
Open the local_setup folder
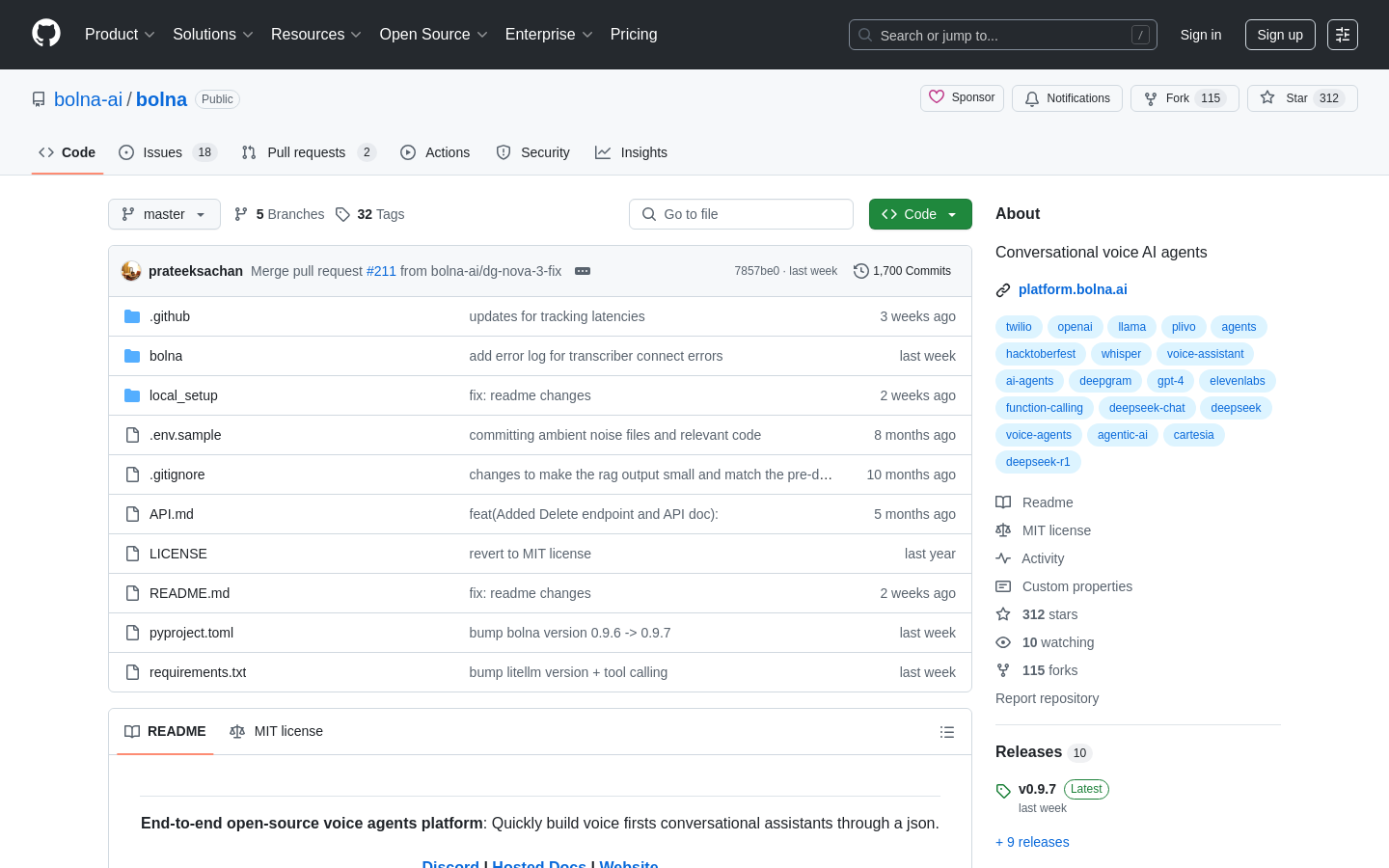click(x=183, y=395)
